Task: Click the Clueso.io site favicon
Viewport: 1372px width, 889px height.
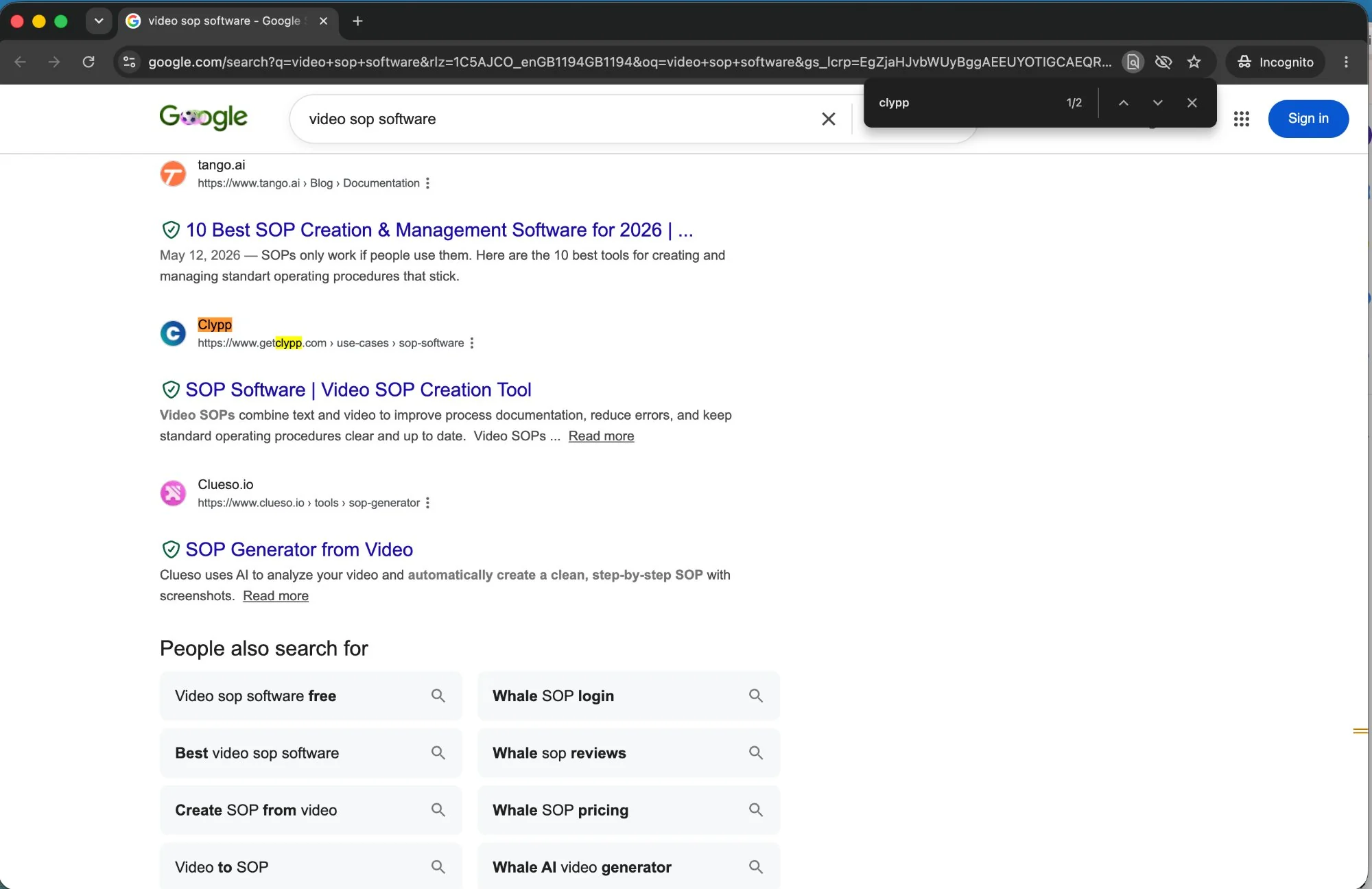Action: click(173, 493)
